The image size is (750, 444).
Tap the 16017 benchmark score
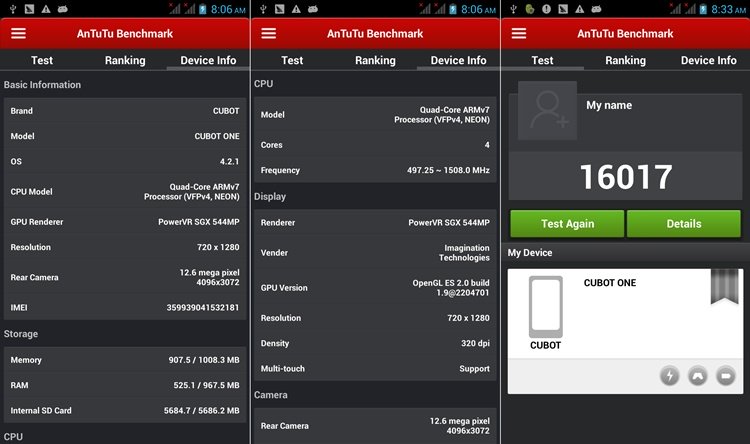point(625,177)
